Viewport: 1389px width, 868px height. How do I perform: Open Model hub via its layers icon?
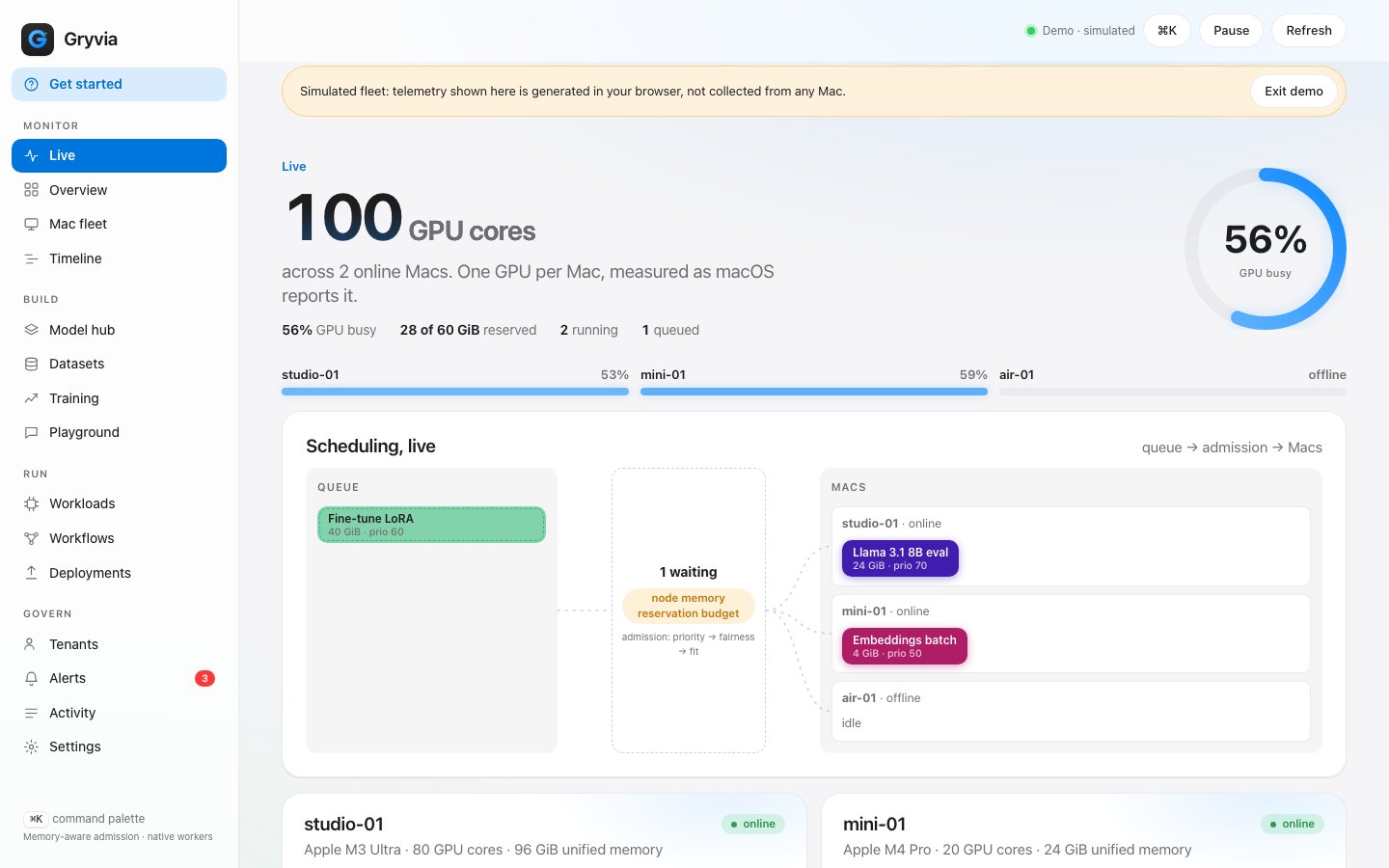pyautogui.click(x=32, y=330)
